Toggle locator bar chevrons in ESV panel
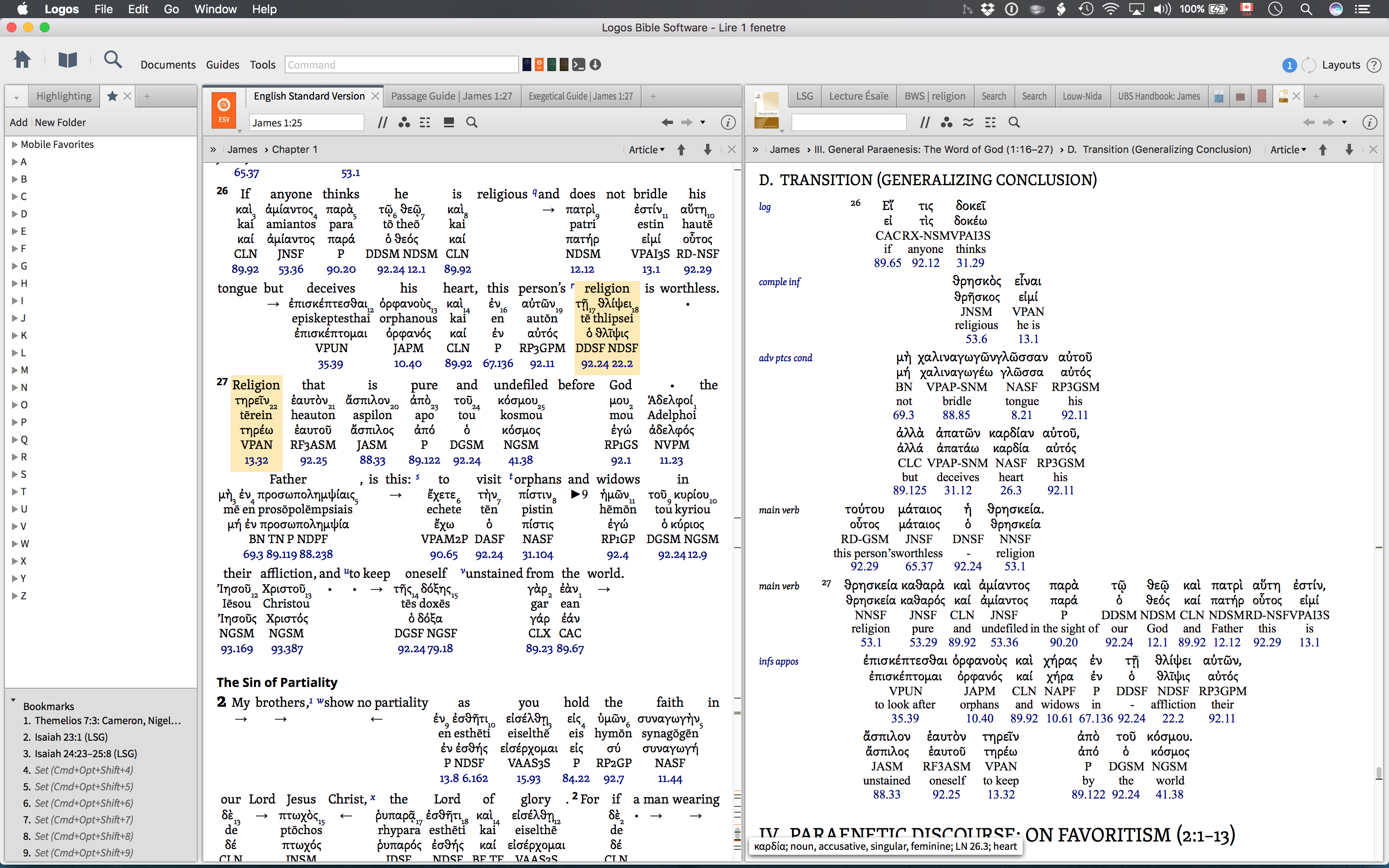The width and height of the screenshot is (1389, 868). (x=213, y=150)
